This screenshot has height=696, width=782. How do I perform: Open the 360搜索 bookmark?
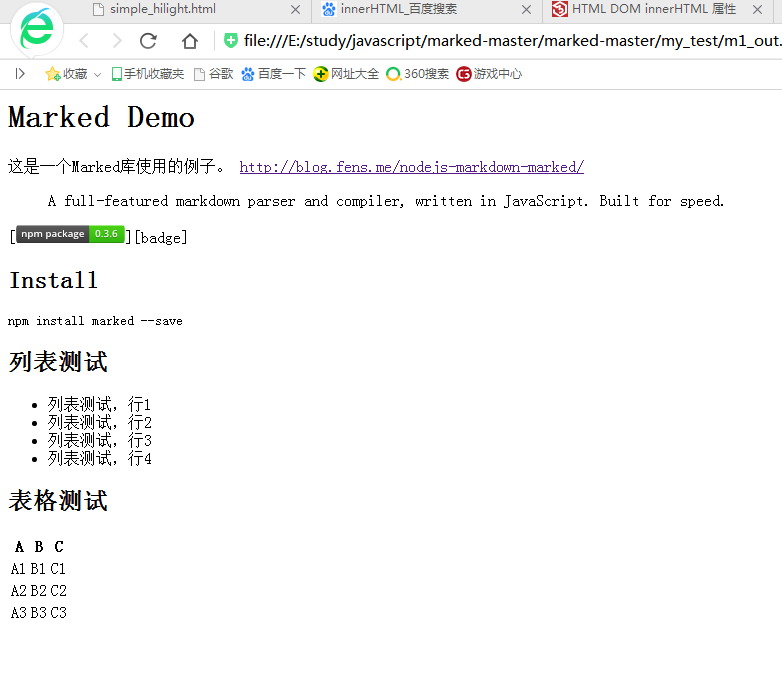pyautogui.click(x=417, y=74)
